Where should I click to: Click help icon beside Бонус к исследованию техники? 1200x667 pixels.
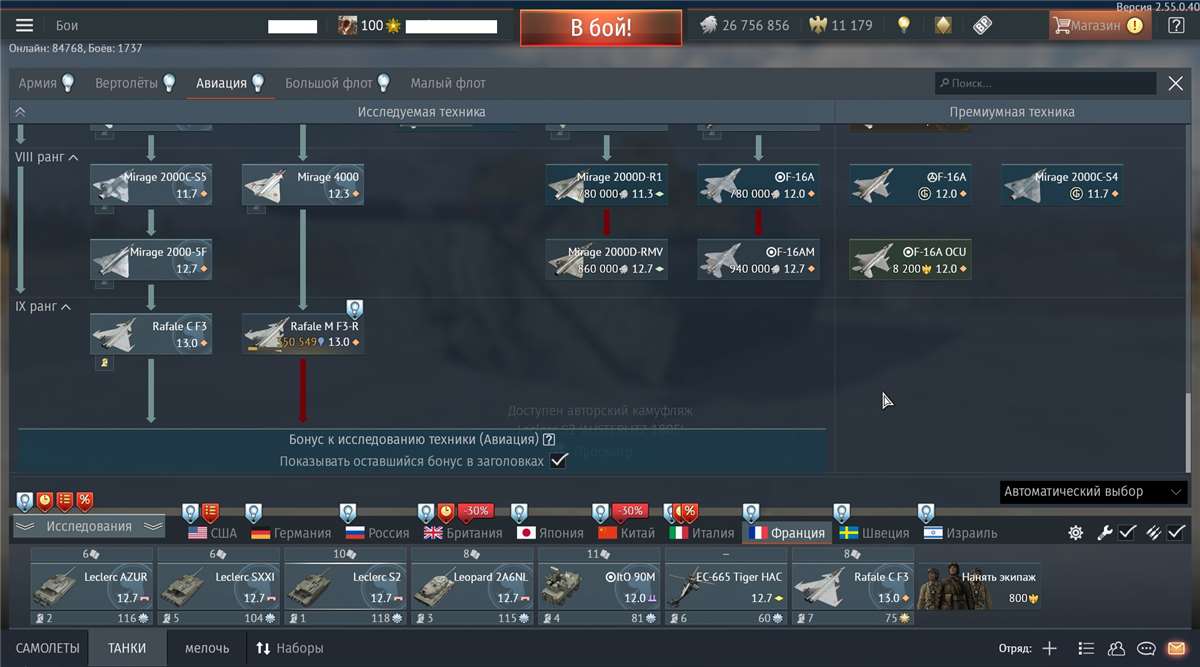tap(549, 439)
